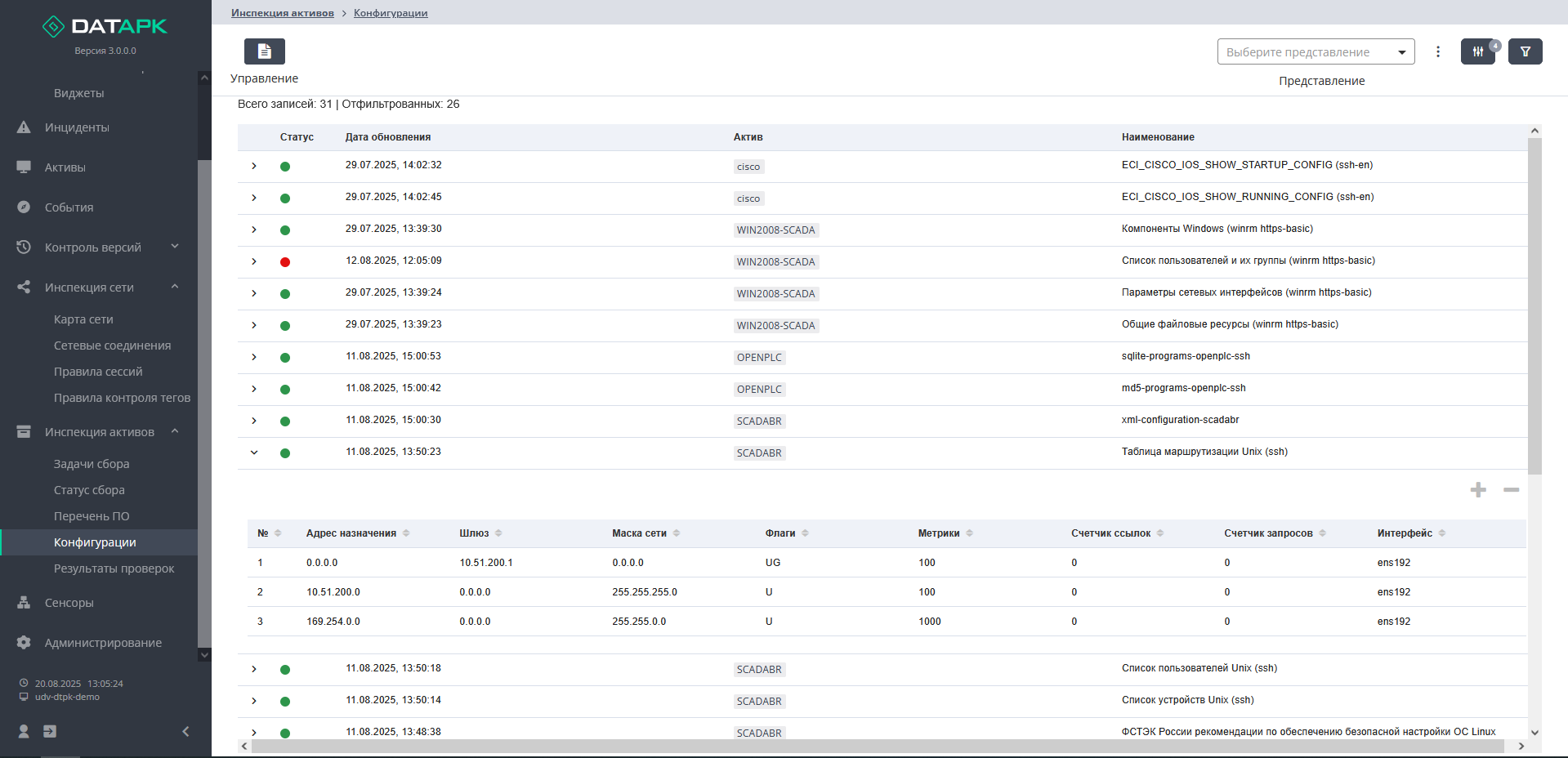Click gateway value 10.51.200.1
The width and height of the screenshot is (1568, 758).
tap(486, 563)
